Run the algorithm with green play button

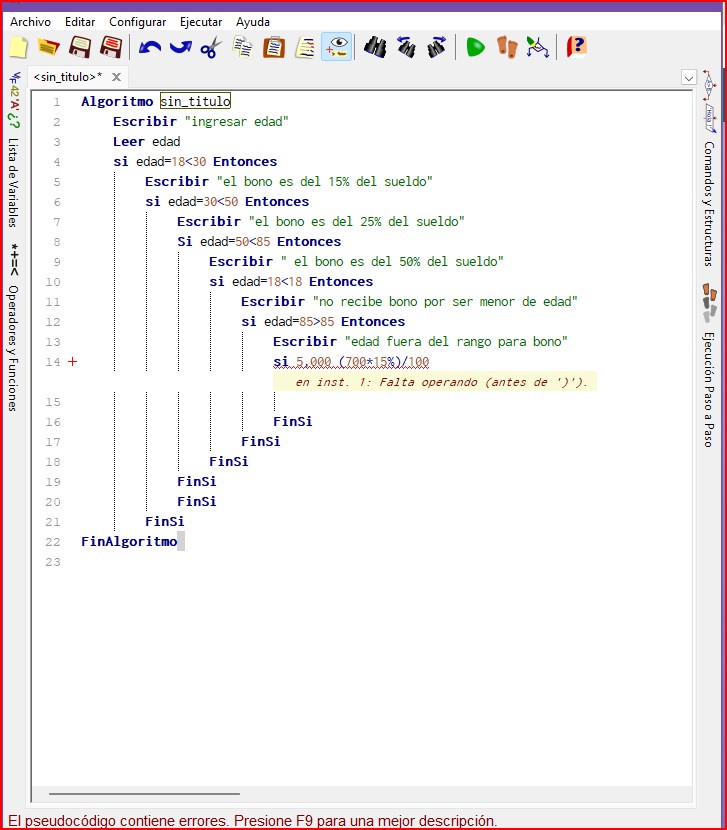(475, 47)
